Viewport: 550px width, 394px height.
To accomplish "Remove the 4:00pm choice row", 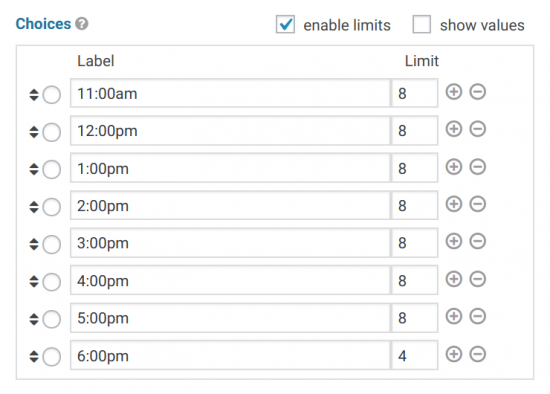I will (x=478, y=279).
